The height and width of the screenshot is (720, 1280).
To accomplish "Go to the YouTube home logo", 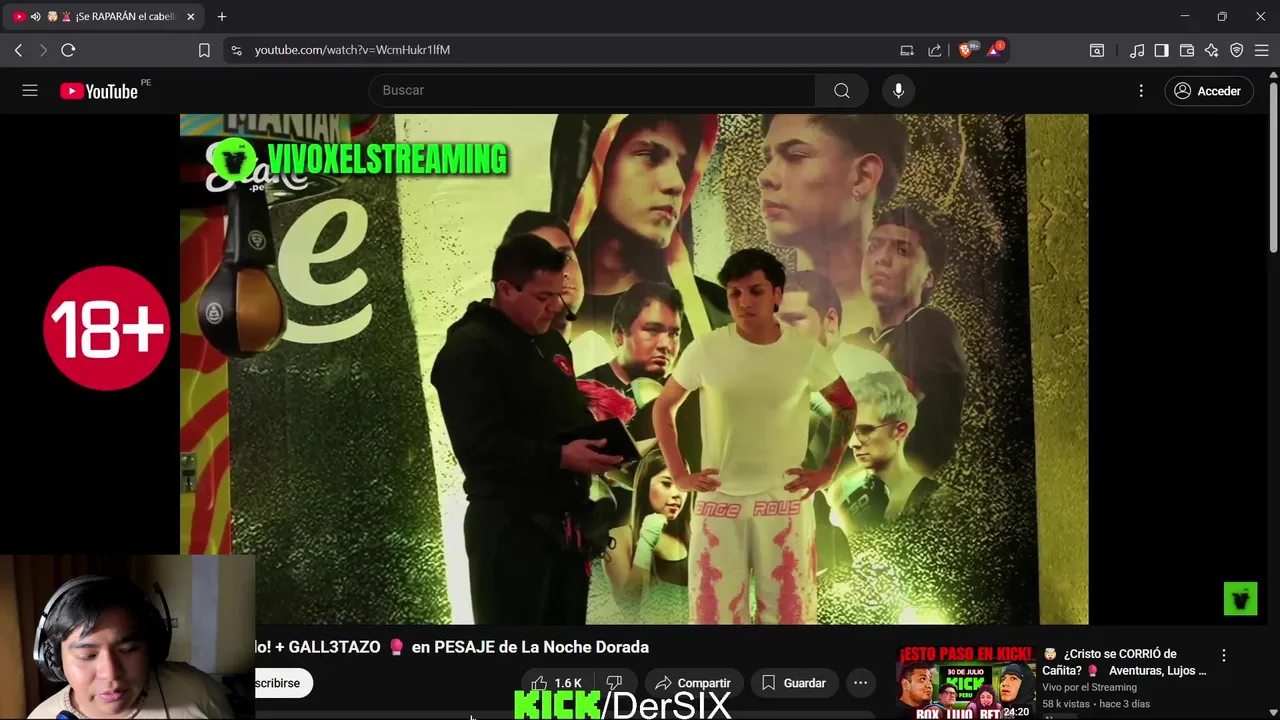I will point(99,91).
